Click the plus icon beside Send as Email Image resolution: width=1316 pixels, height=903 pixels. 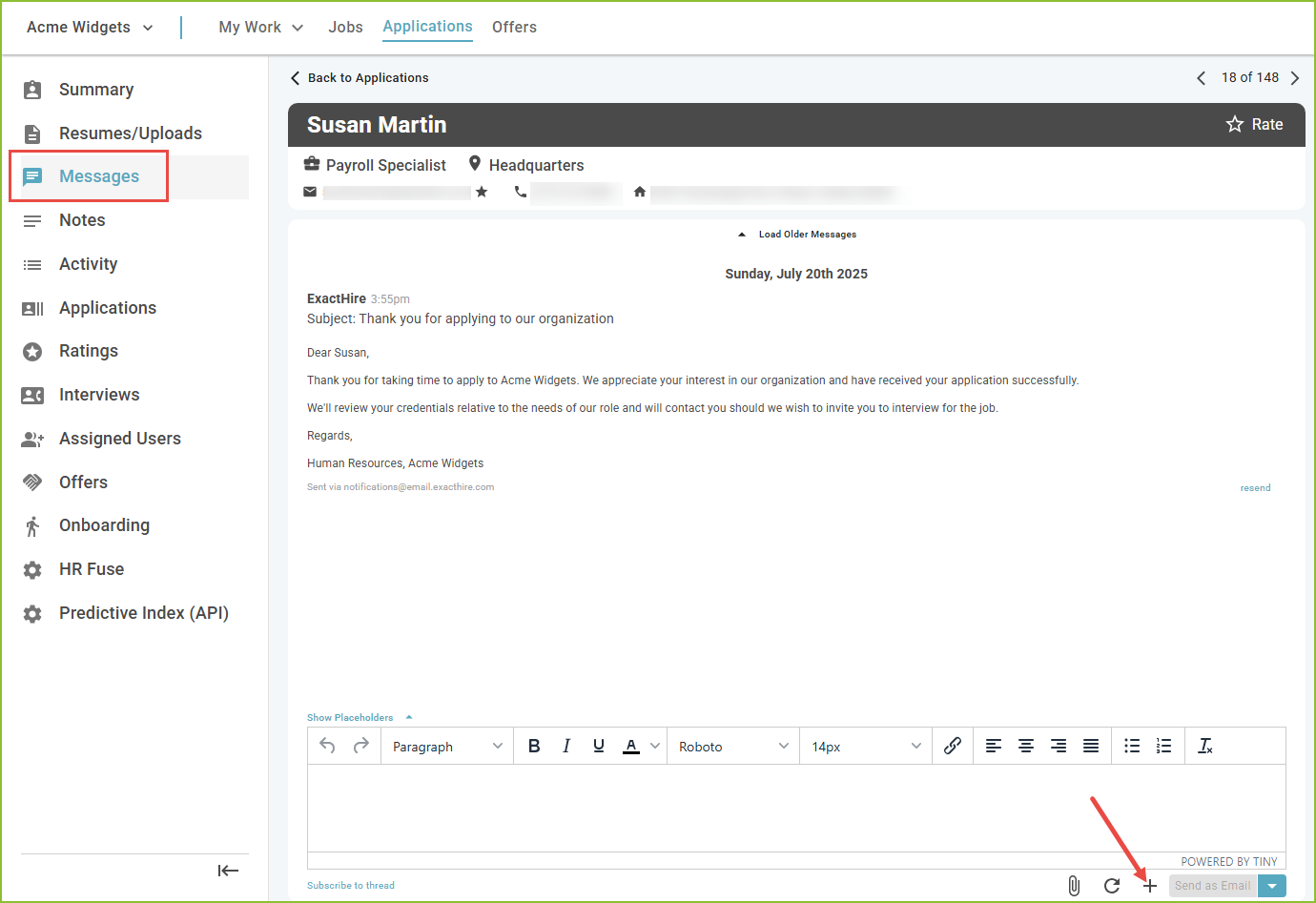[x=1150, y=886]
